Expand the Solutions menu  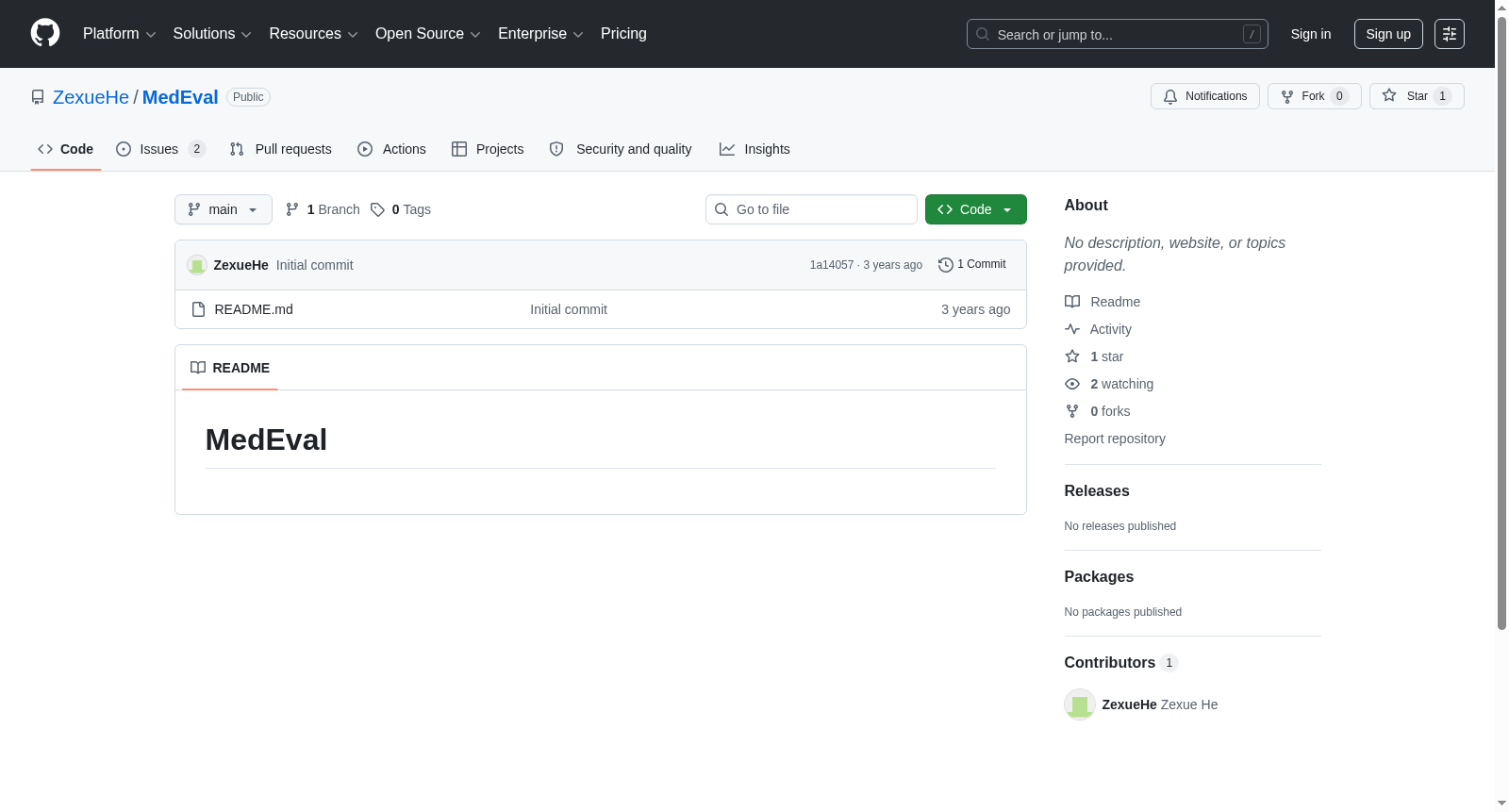click(212, 34)
